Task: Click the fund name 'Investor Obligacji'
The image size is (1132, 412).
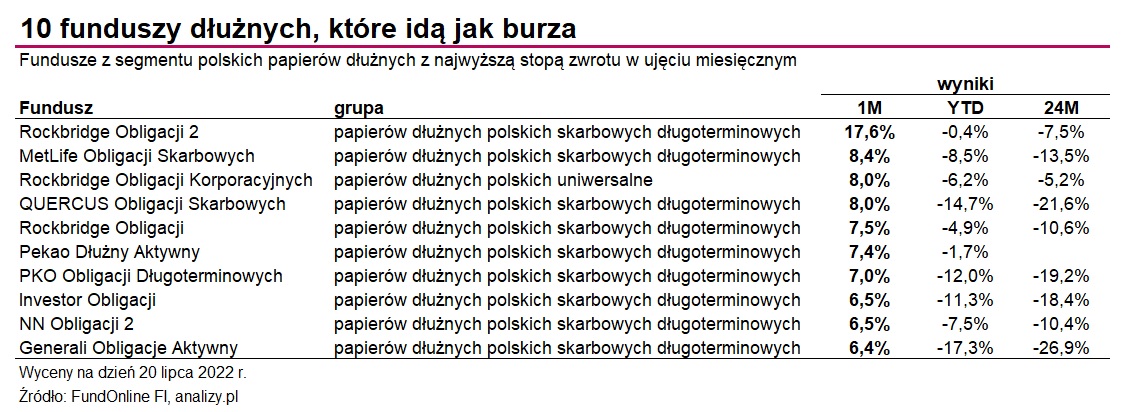Action: point(88,300)
